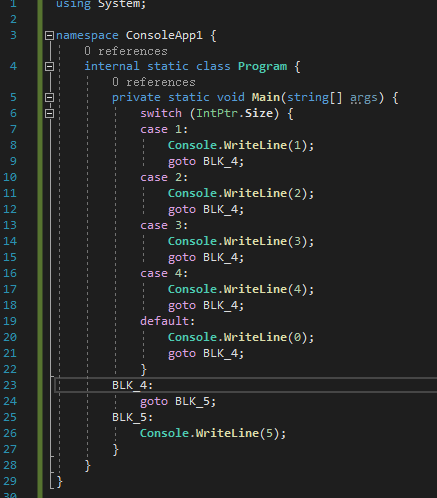The image size is (437, 498).
Task: Open references link above Main method
Action: (154, 82)
